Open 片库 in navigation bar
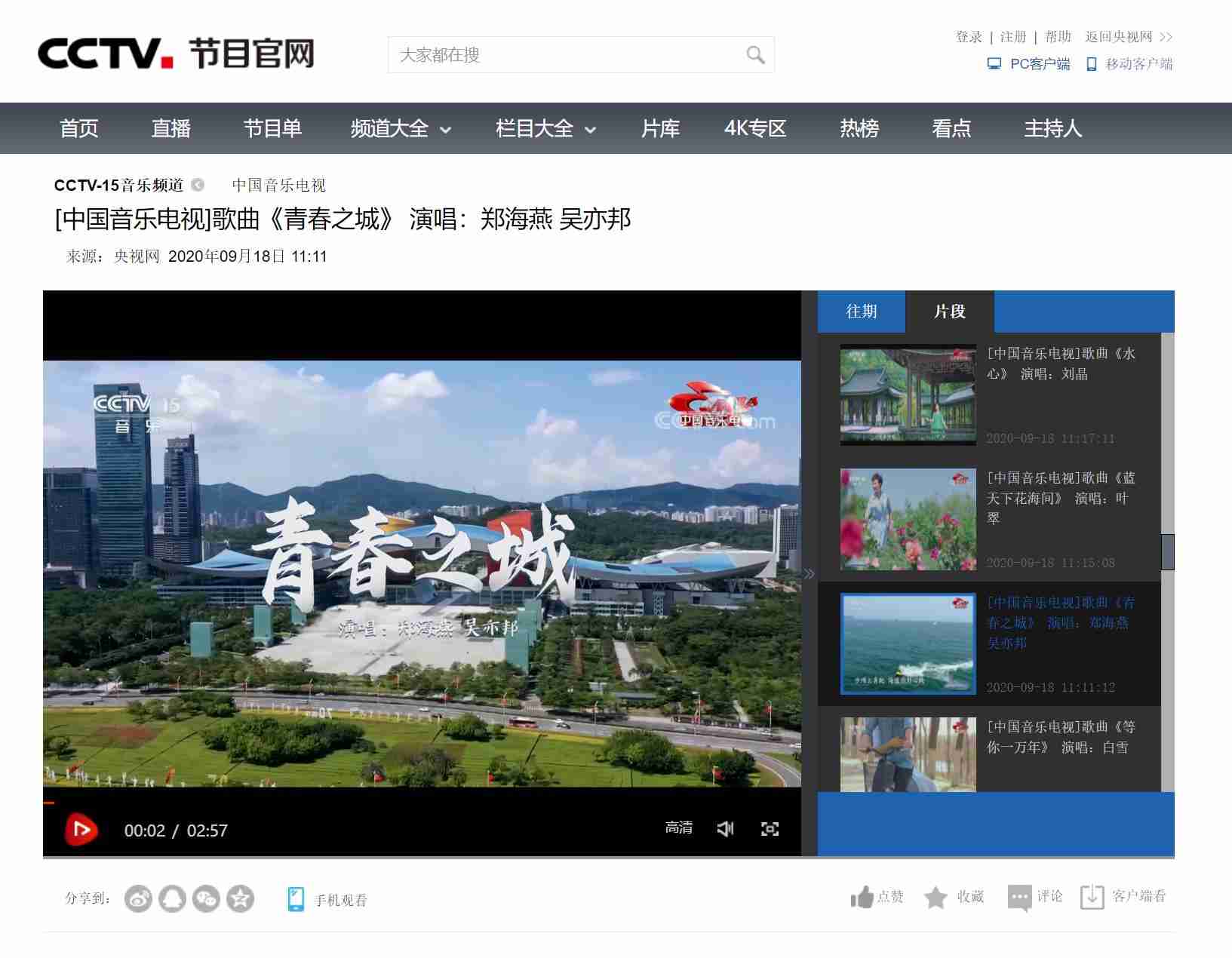Image resolution: width=1232 pixels, height=958 pixels. (x=660, y=128)
